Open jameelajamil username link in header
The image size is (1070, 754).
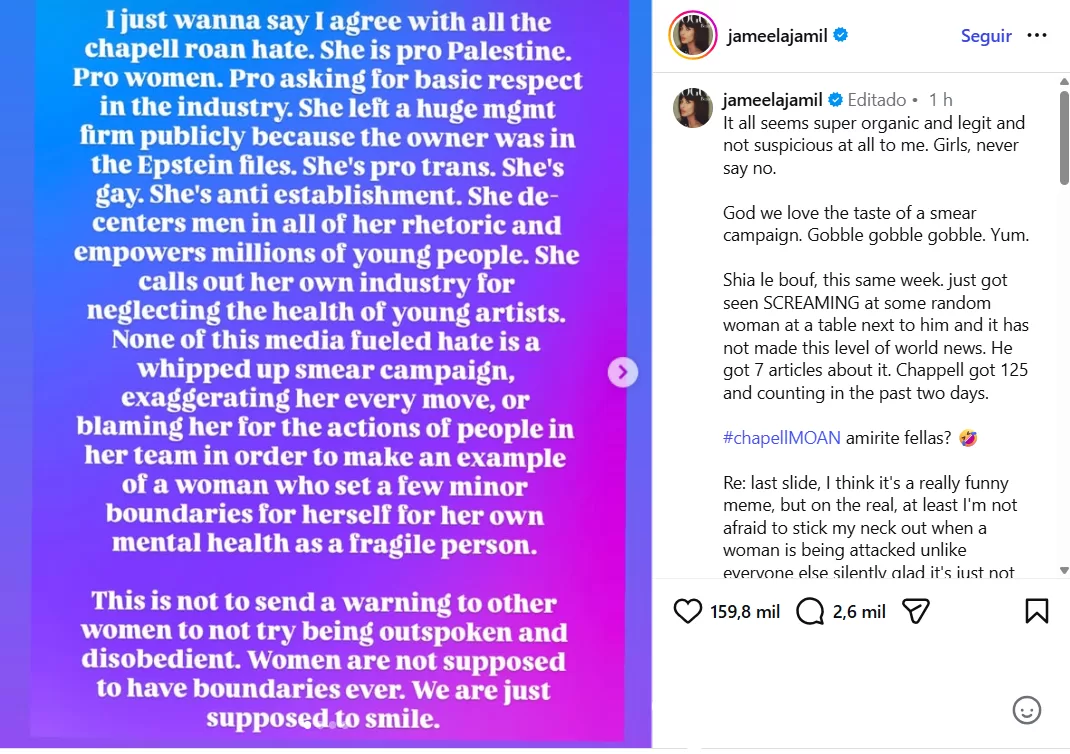click(x=778, y=36)
